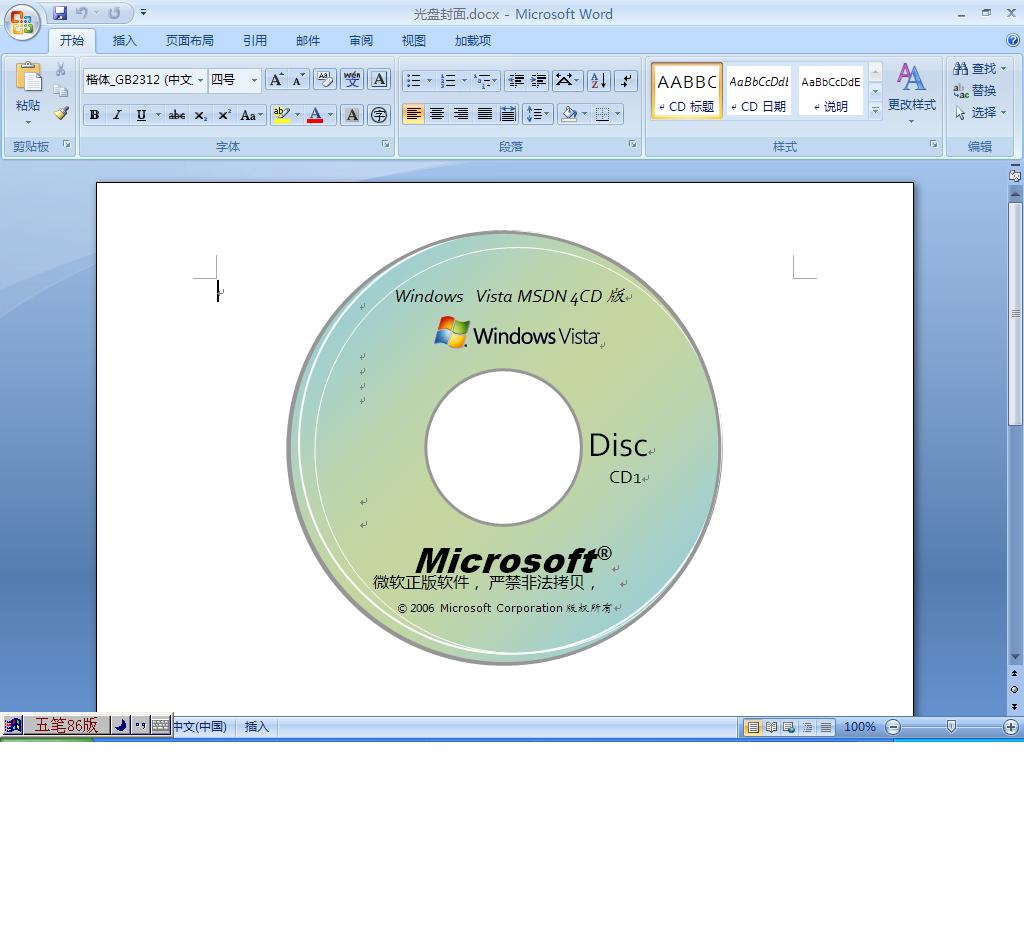
Task: Apply character shading
Action: point(351,115)
